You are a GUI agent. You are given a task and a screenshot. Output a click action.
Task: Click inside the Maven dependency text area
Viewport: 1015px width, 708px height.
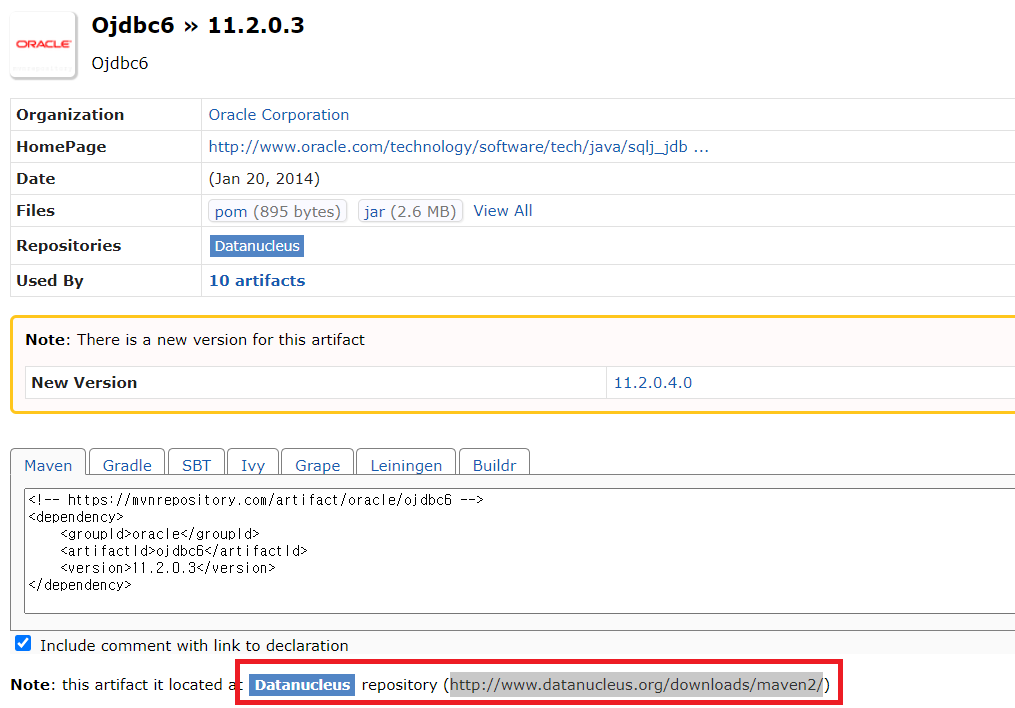(x=519, y=551)
